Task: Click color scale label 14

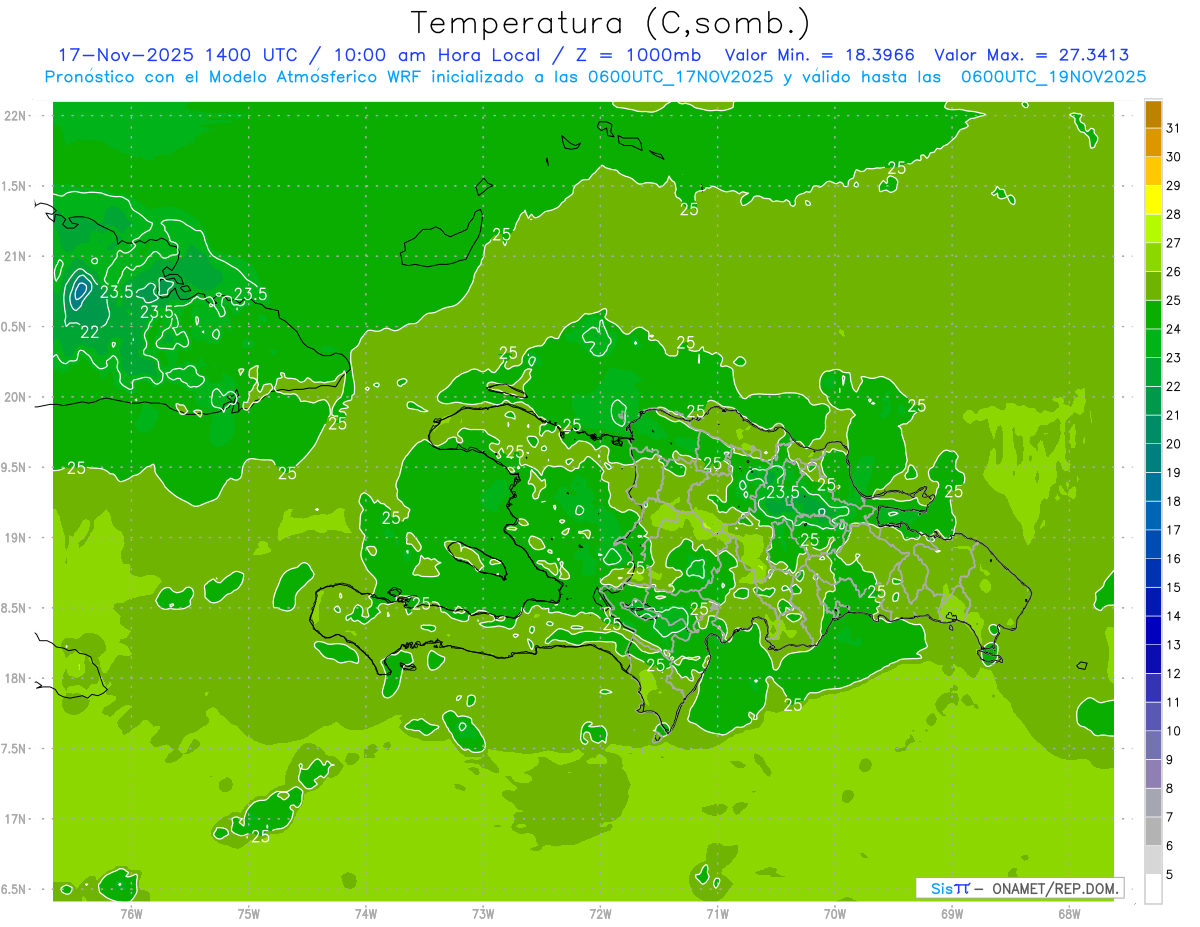Action: point(1174,616)
